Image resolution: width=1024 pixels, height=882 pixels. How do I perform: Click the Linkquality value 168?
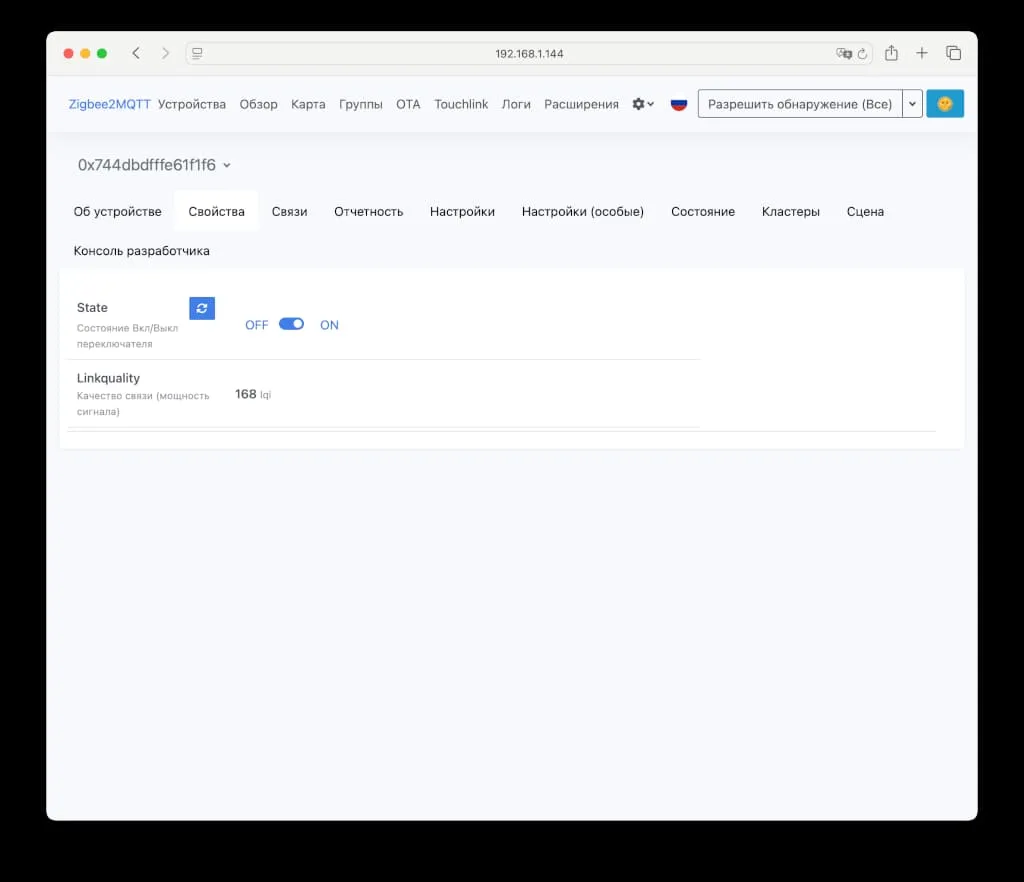(246, 394)
